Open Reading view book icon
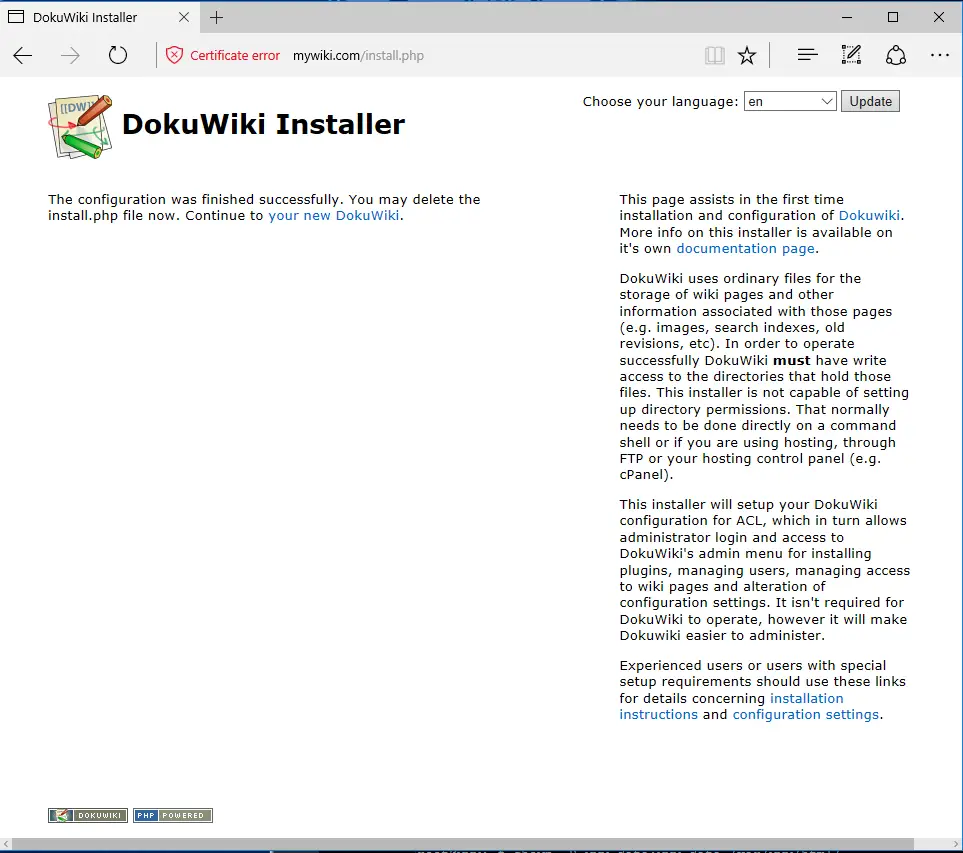 715,56
